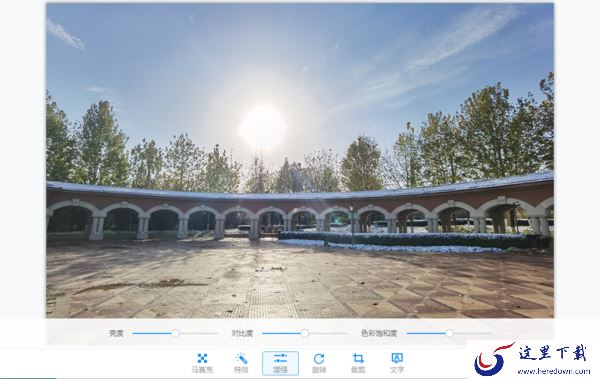The width and height of the screenshot is (600, 379).
Task: Open the Effects (特效) magic wand tool
Action: (241, 363)
